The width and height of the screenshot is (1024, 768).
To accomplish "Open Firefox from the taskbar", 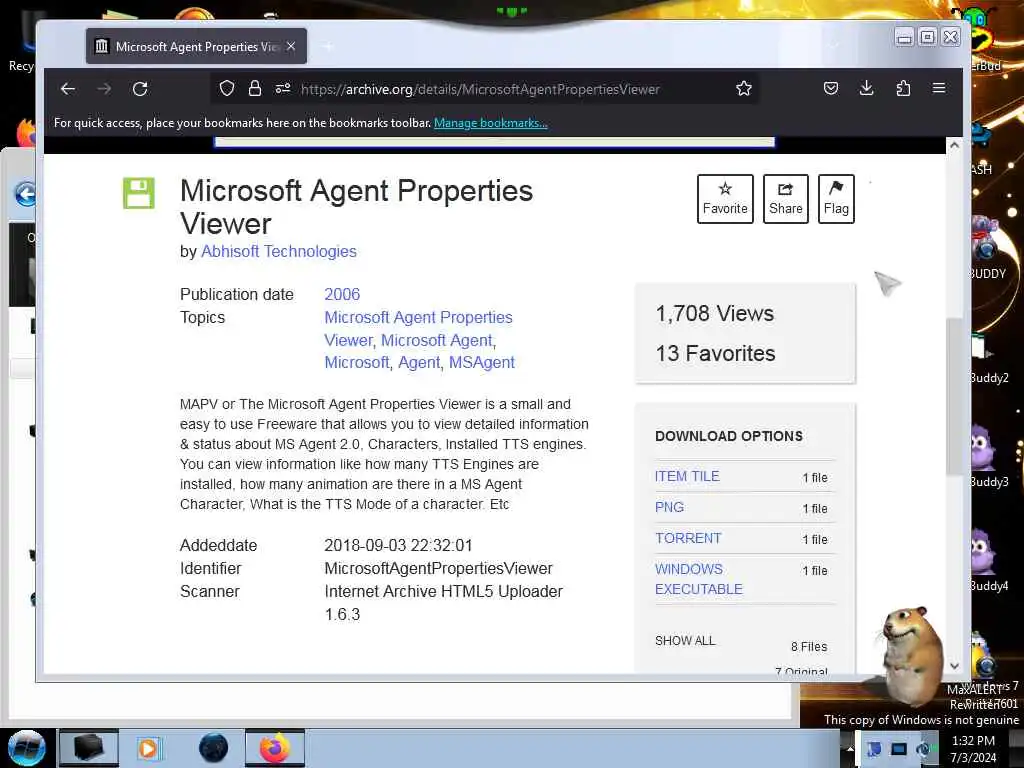I will coord(275,748).
